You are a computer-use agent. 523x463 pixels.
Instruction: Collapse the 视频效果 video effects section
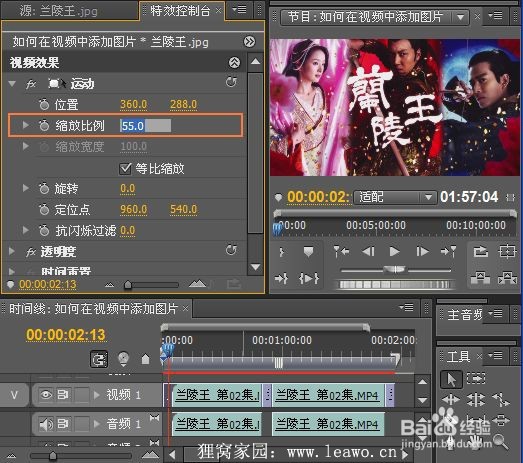pyautogui.click(x=234, y=62)
